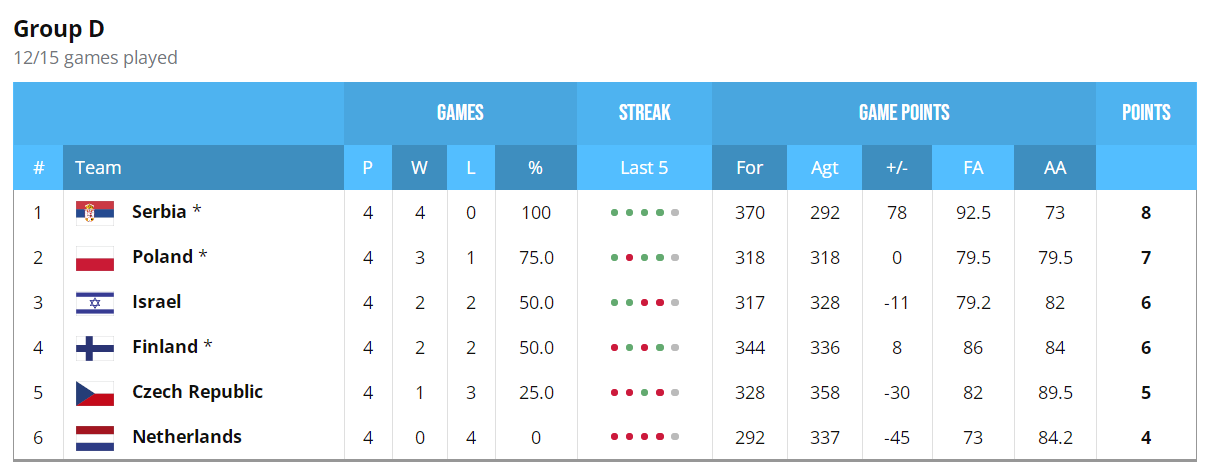Click the Finland flag icon
Image resolution: width=1211 pixels, height=470 pixels.
[x=95, y=348]
